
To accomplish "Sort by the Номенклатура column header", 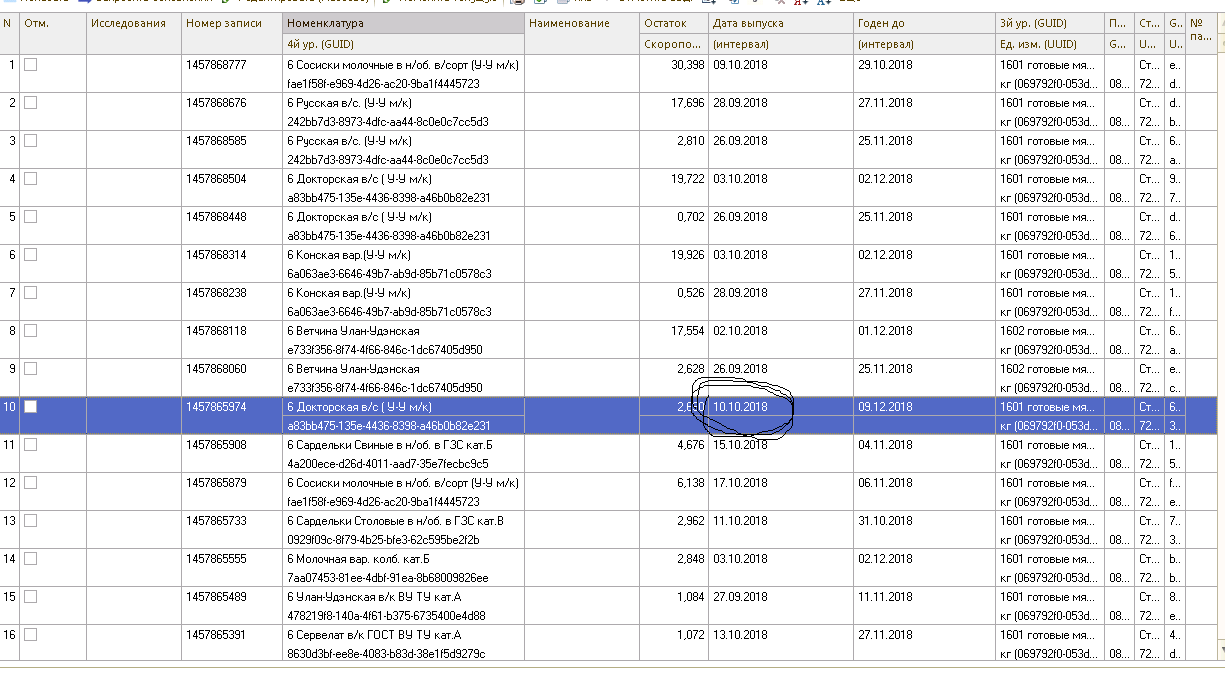I will pos(403,23).
